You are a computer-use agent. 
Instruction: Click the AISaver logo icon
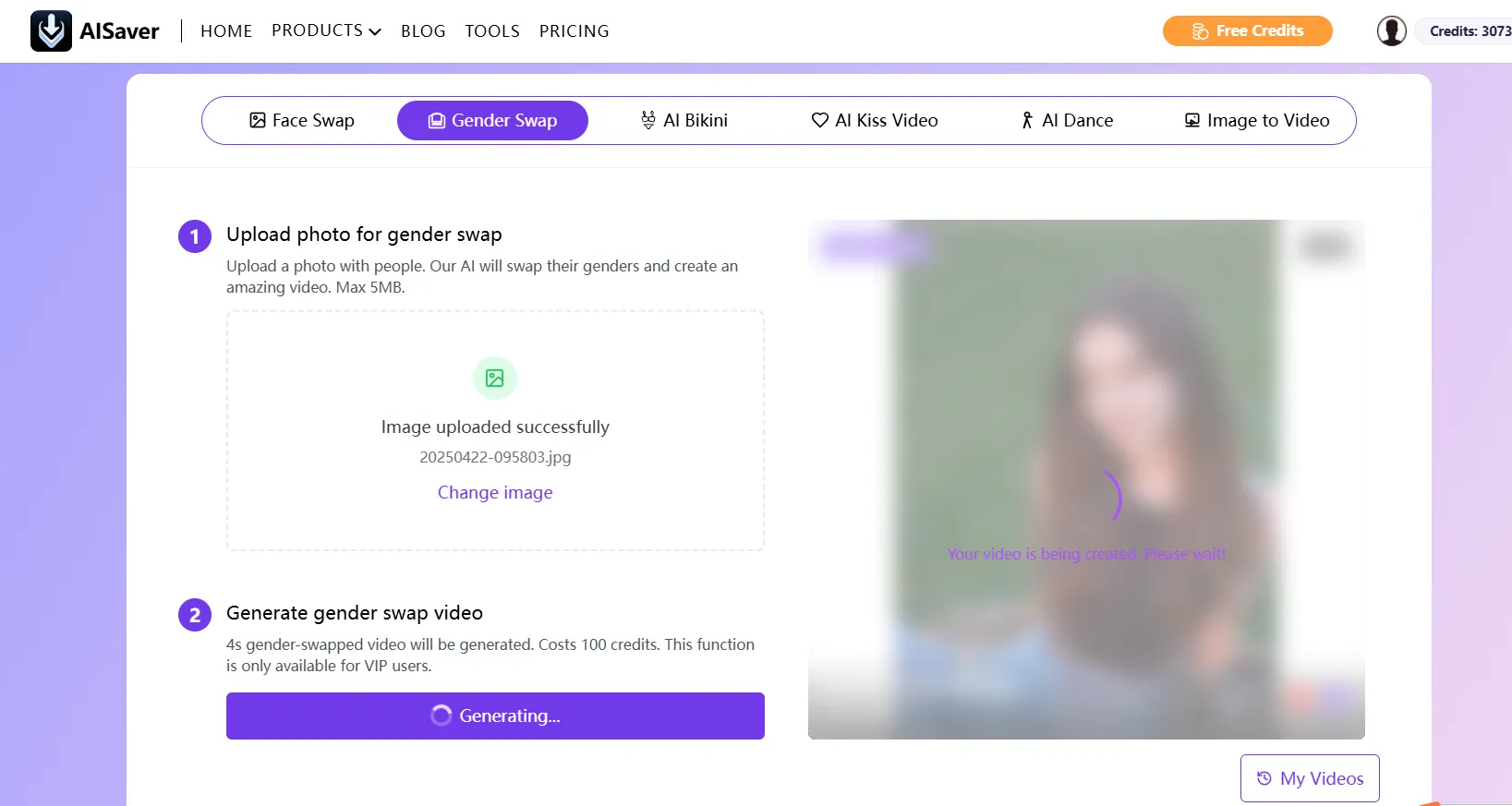(51, 30)
